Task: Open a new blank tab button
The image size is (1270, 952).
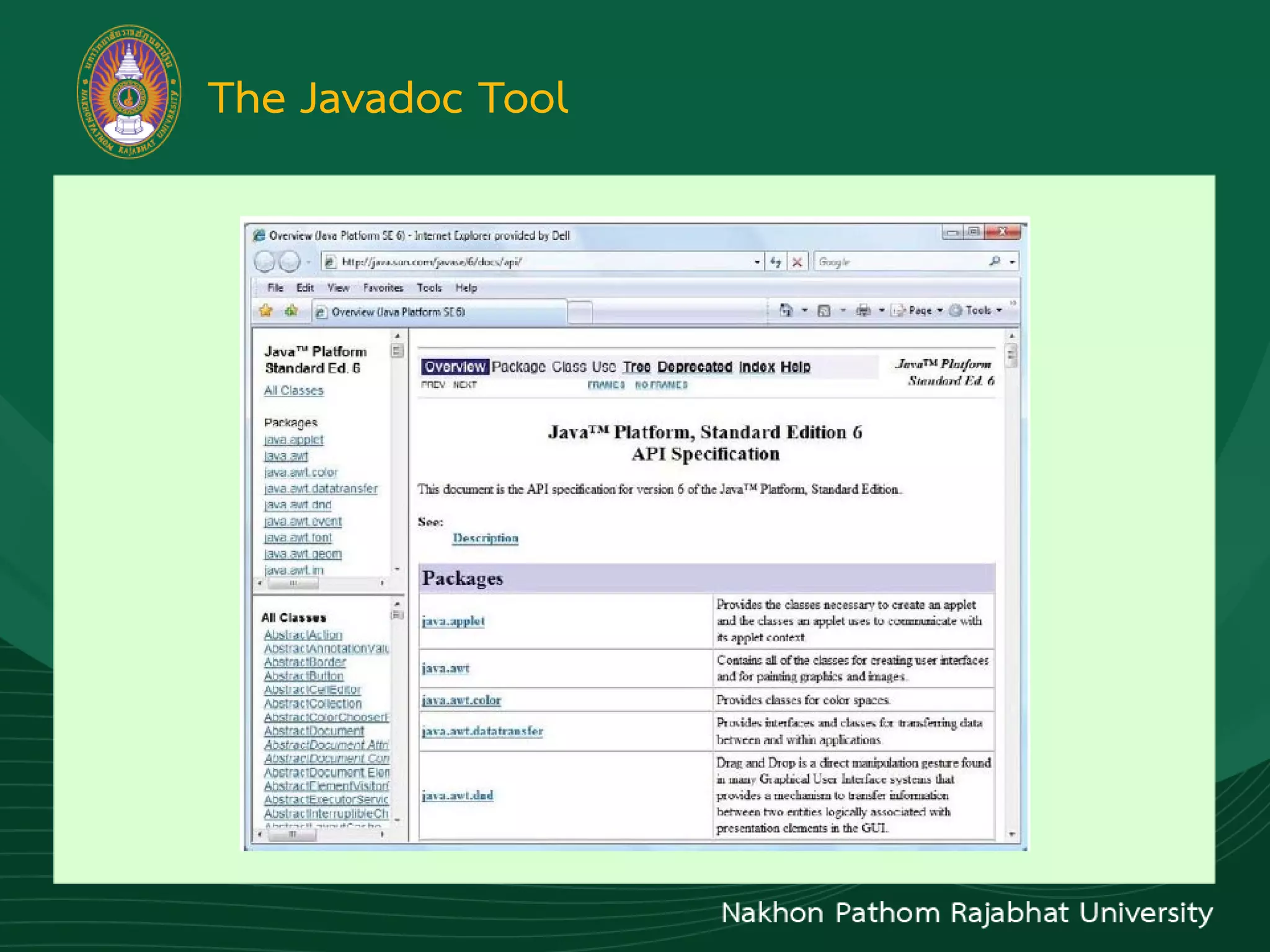Action: click(580, 312)
